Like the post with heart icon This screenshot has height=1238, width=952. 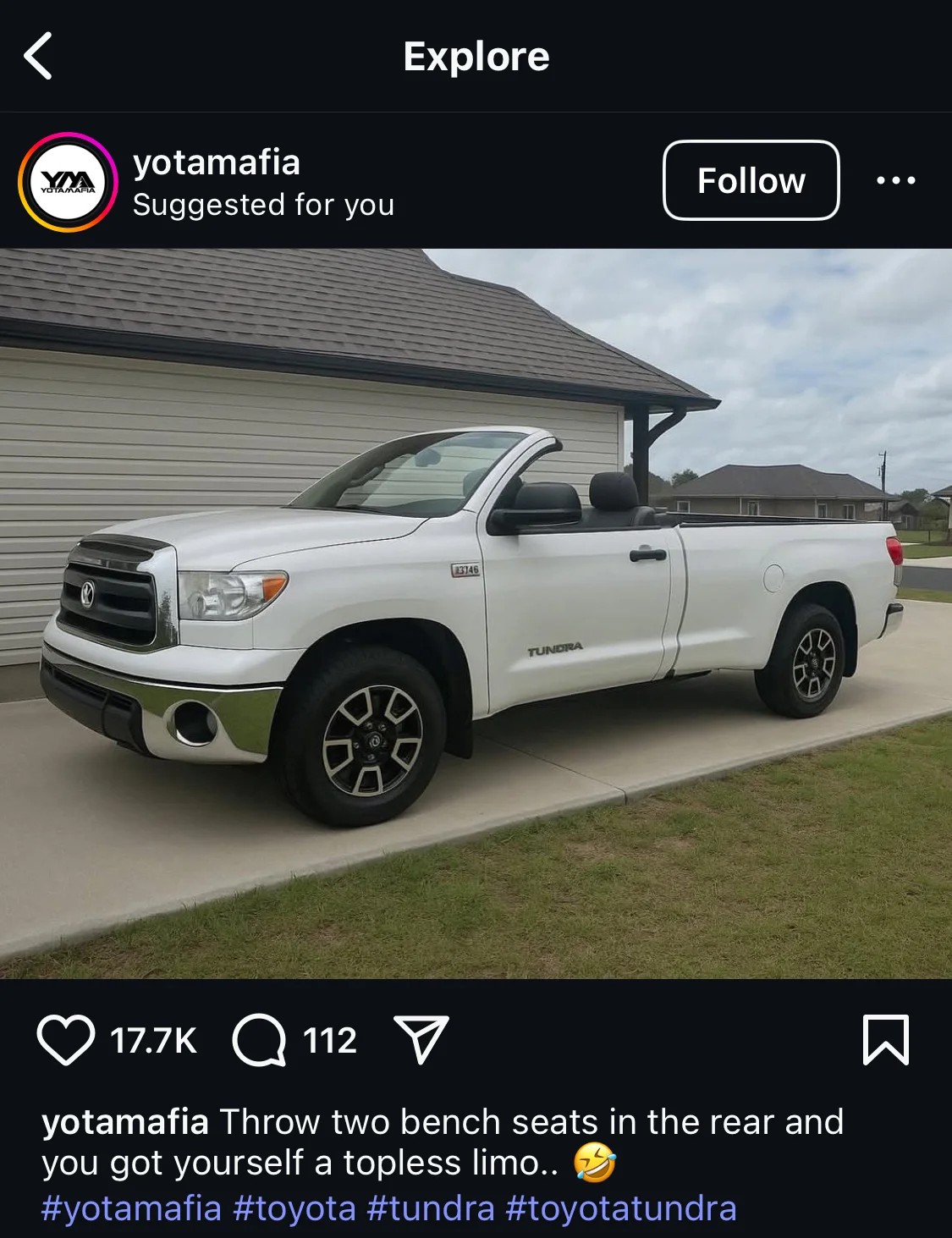click(x=65, y=1039)
